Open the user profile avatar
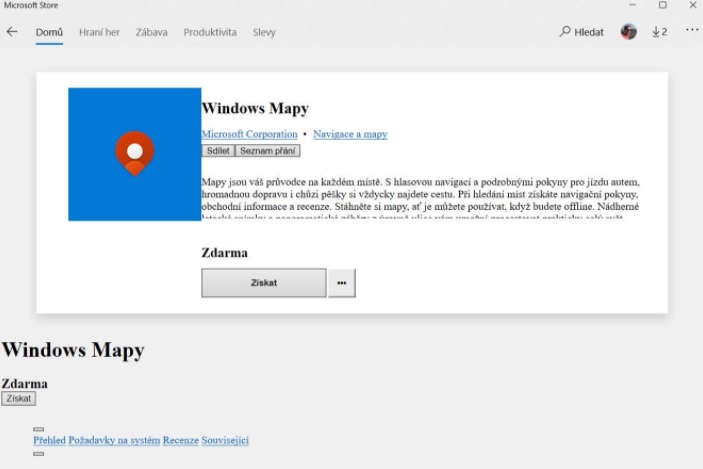703x469 pixels. click(629, 32)
